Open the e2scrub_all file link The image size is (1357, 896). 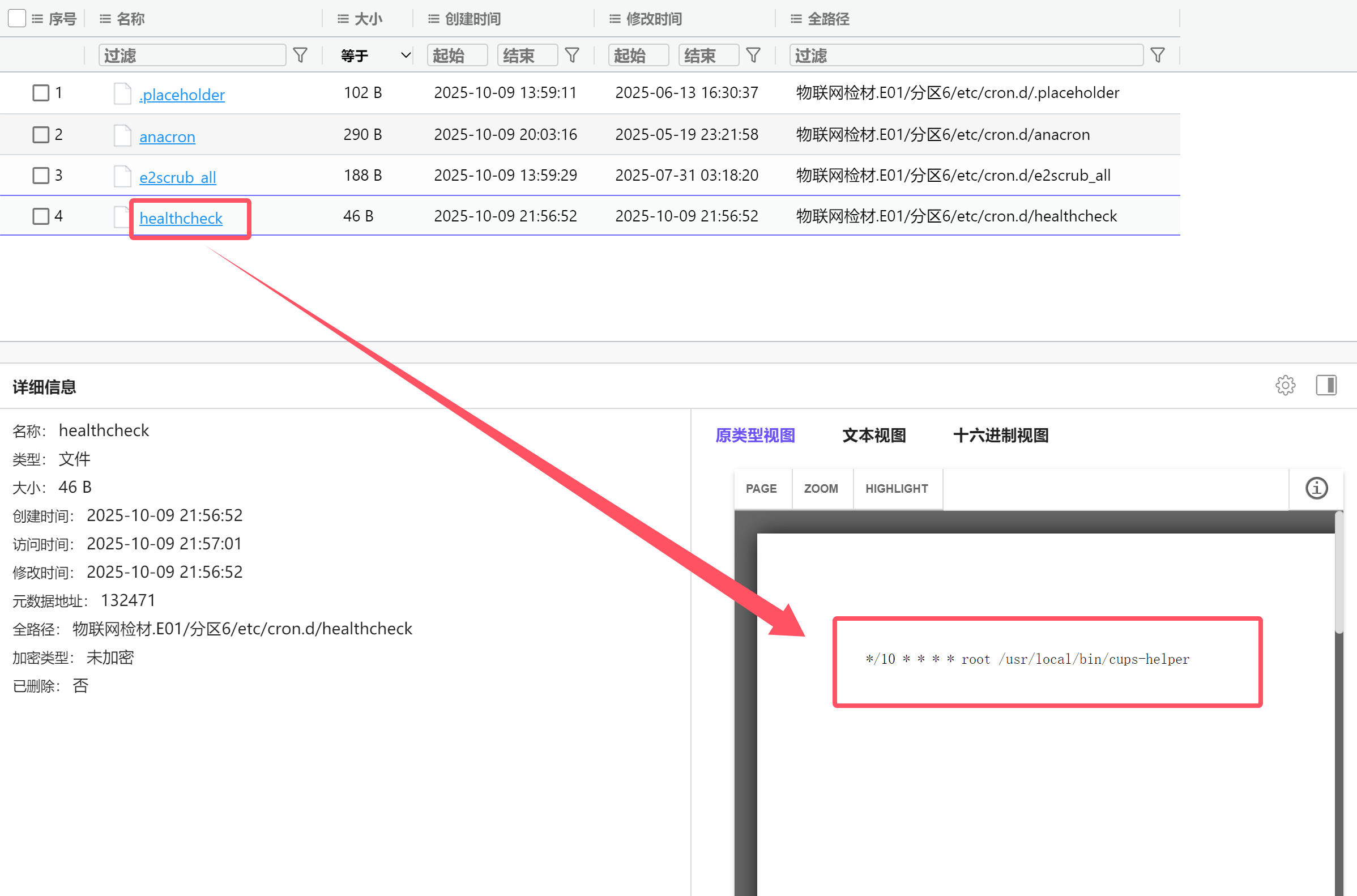pos(177,177)
